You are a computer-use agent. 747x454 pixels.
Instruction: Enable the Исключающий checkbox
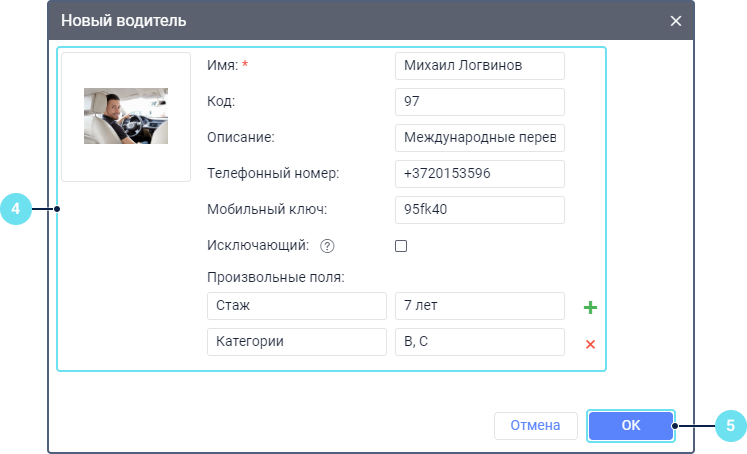tap(401, 246)
